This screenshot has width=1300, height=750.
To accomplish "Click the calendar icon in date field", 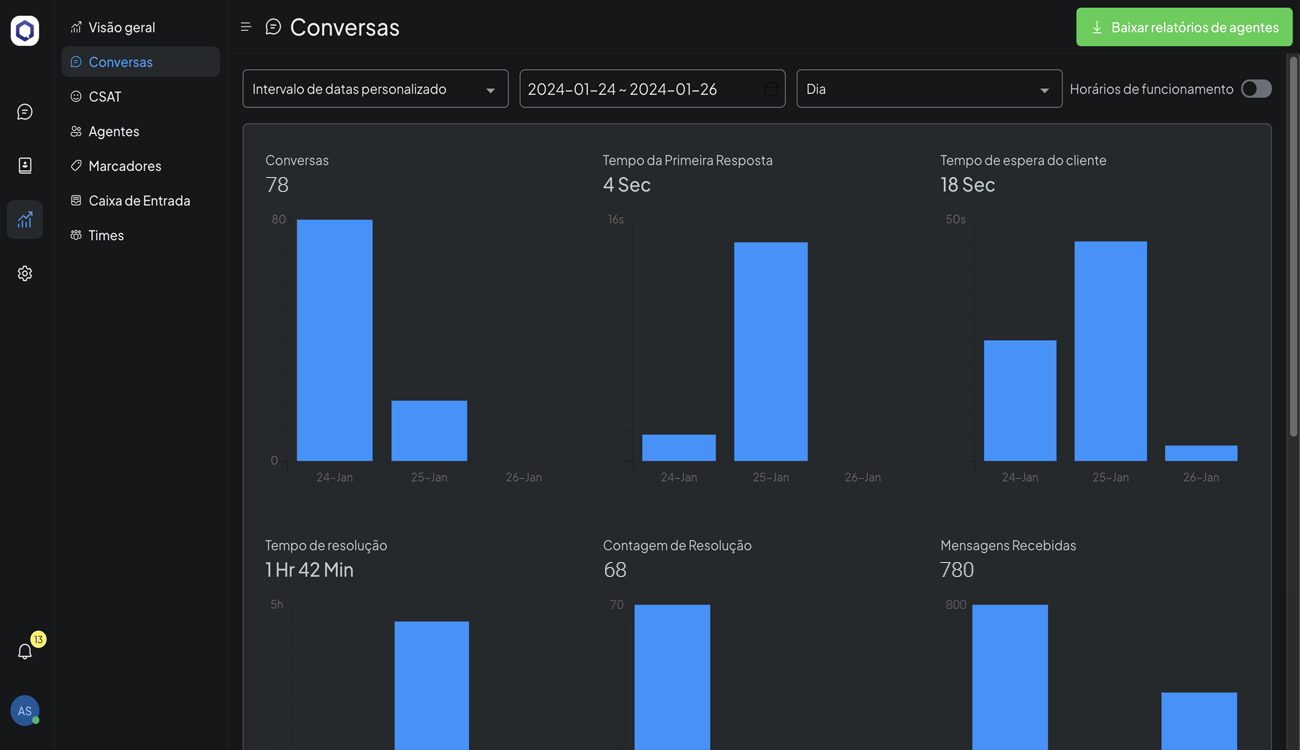I will tap(771, 89).
